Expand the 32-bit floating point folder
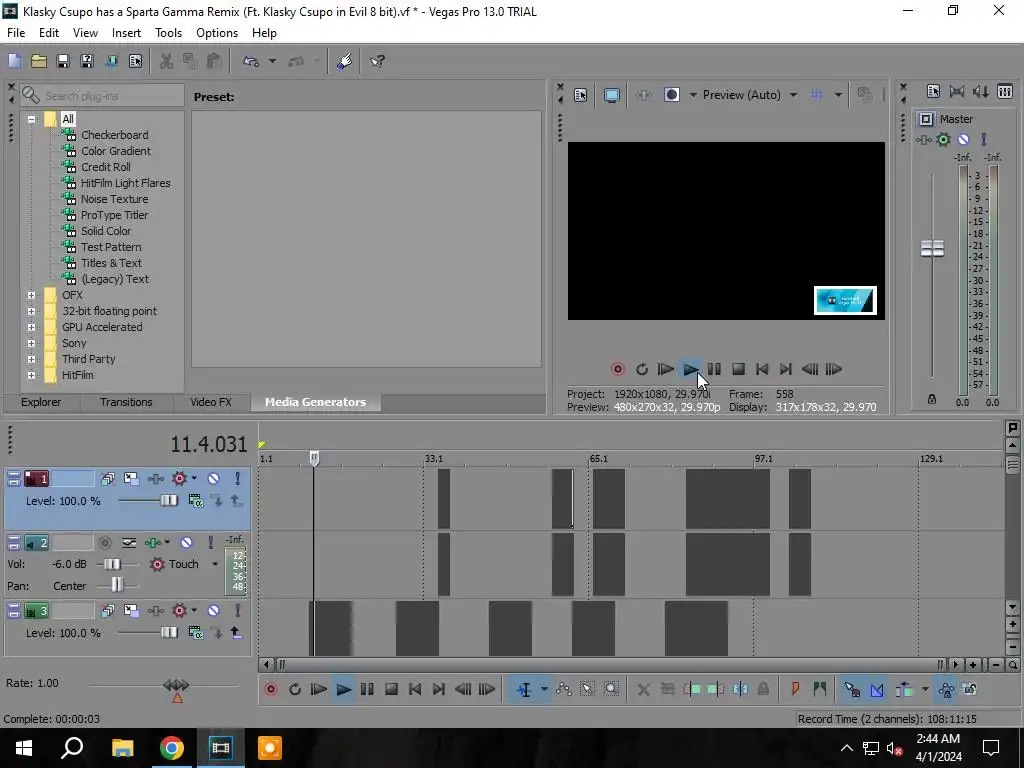This screenshot has width=1024, height=768. pyautogui.click(x=31, y=312)
